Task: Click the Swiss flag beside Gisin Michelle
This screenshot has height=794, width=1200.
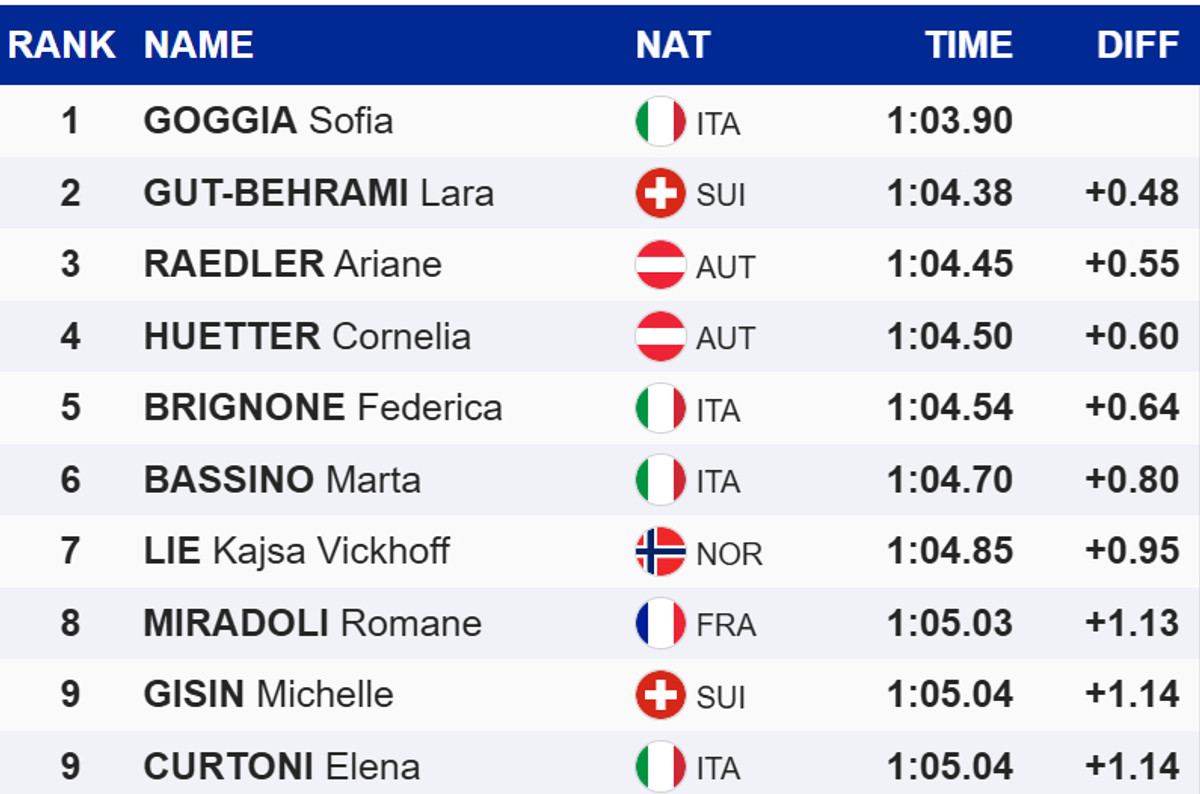Action: click(x=660, y=695)
